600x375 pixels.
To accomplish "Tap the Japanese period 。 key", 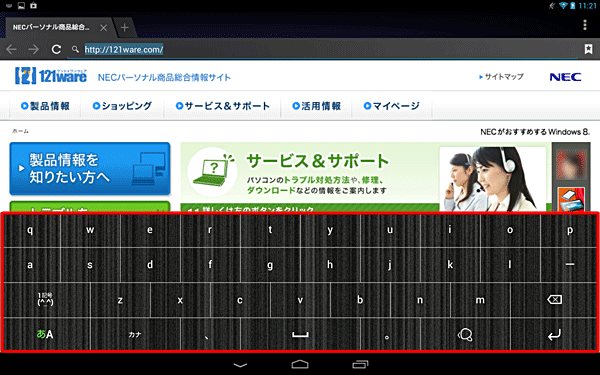I will coord(390,334).
